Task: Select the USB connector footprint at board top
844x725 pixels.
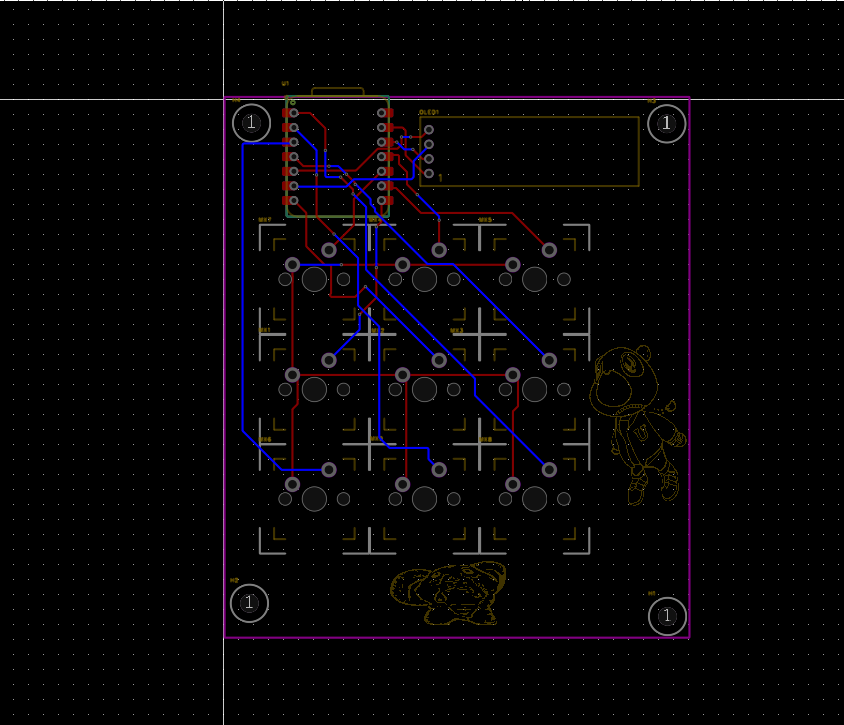Action: [340, 90]
